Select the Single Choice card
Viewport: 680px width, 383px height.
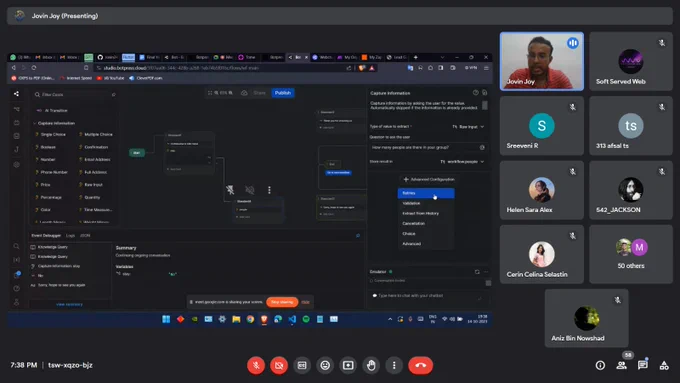point(50,134)
